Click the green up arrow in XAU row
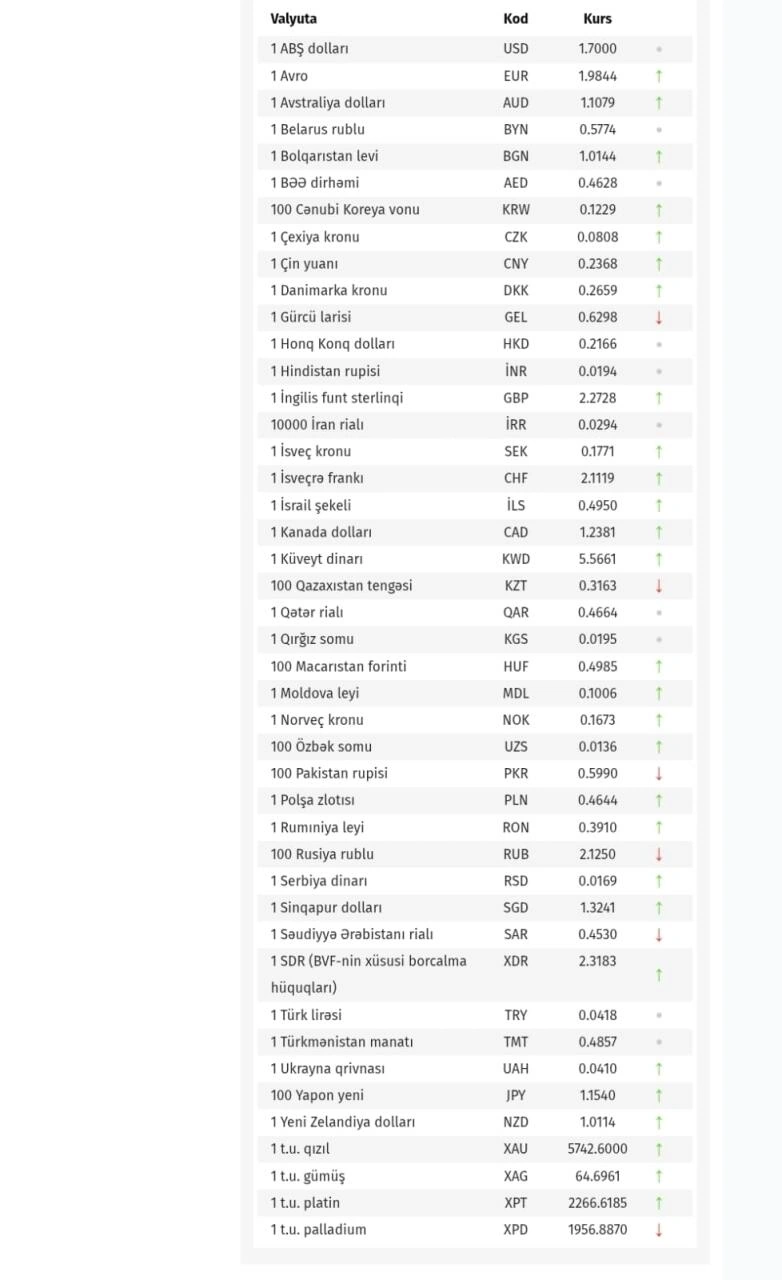The image size is (782, 1280). click(658, 1150)
